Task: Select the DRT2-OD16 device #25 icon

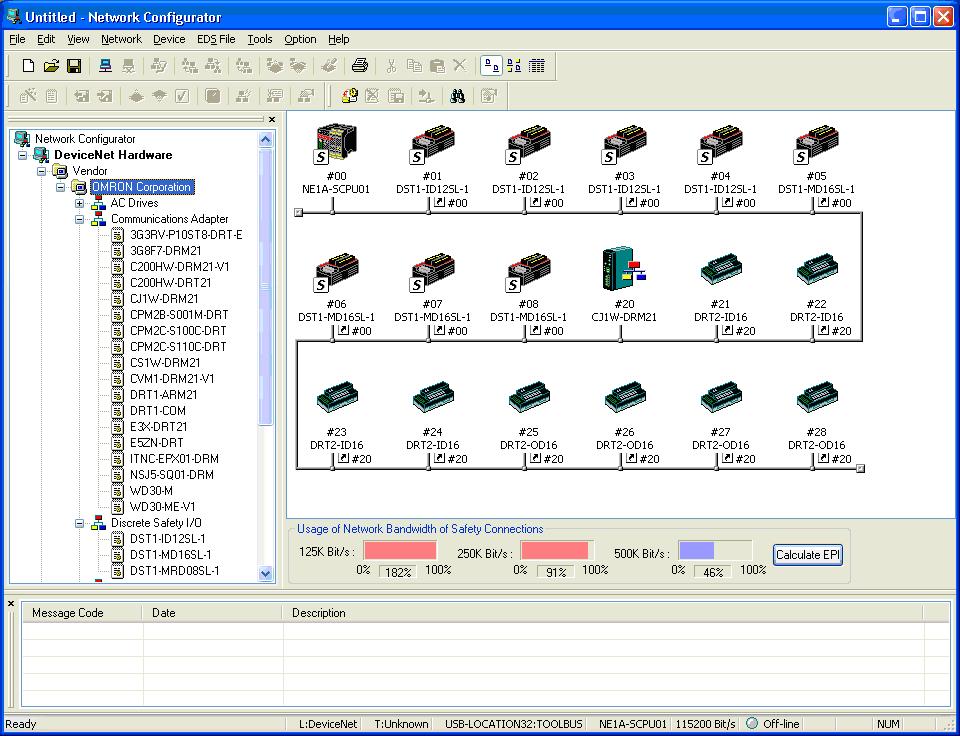Action: tap(528, 397)
